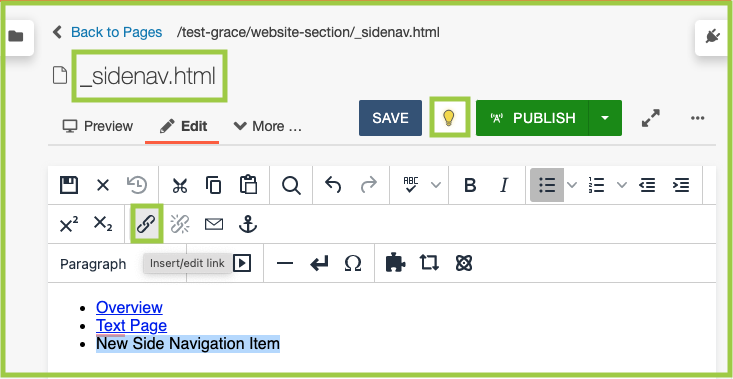
Task: Click the save floppy disk toolbar icon
Action: (69, 185)
